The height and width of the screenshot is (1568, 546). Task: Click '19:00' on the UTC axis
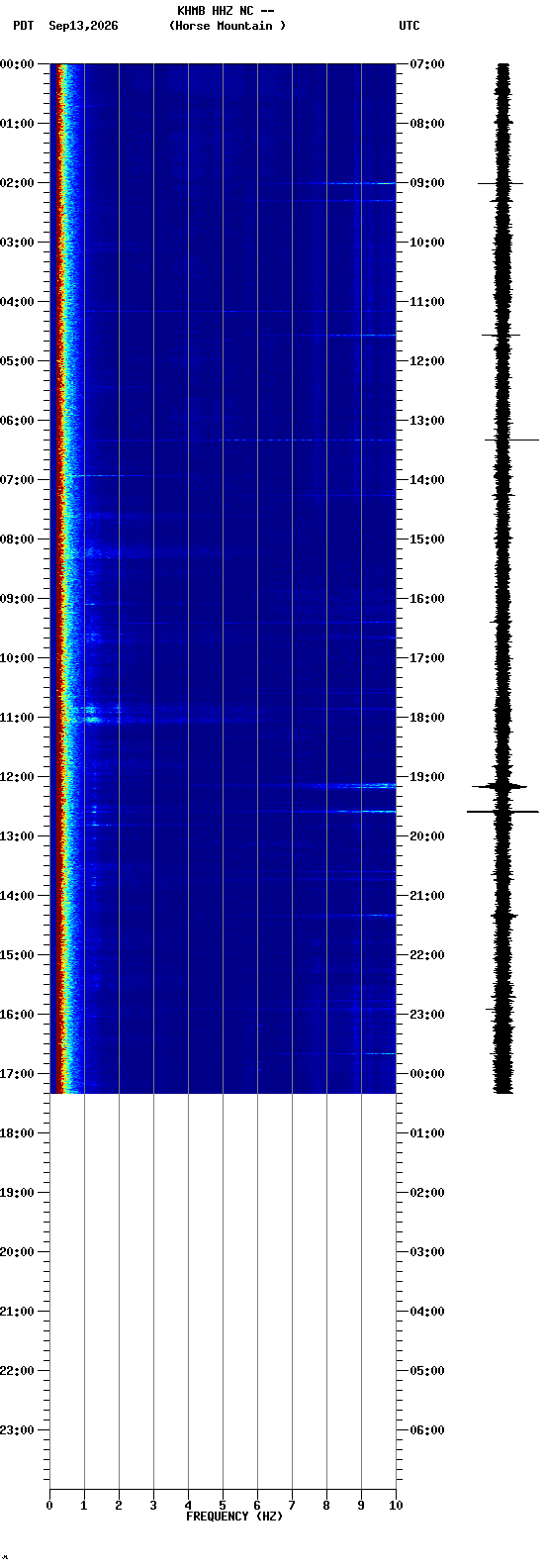(427, 777)
